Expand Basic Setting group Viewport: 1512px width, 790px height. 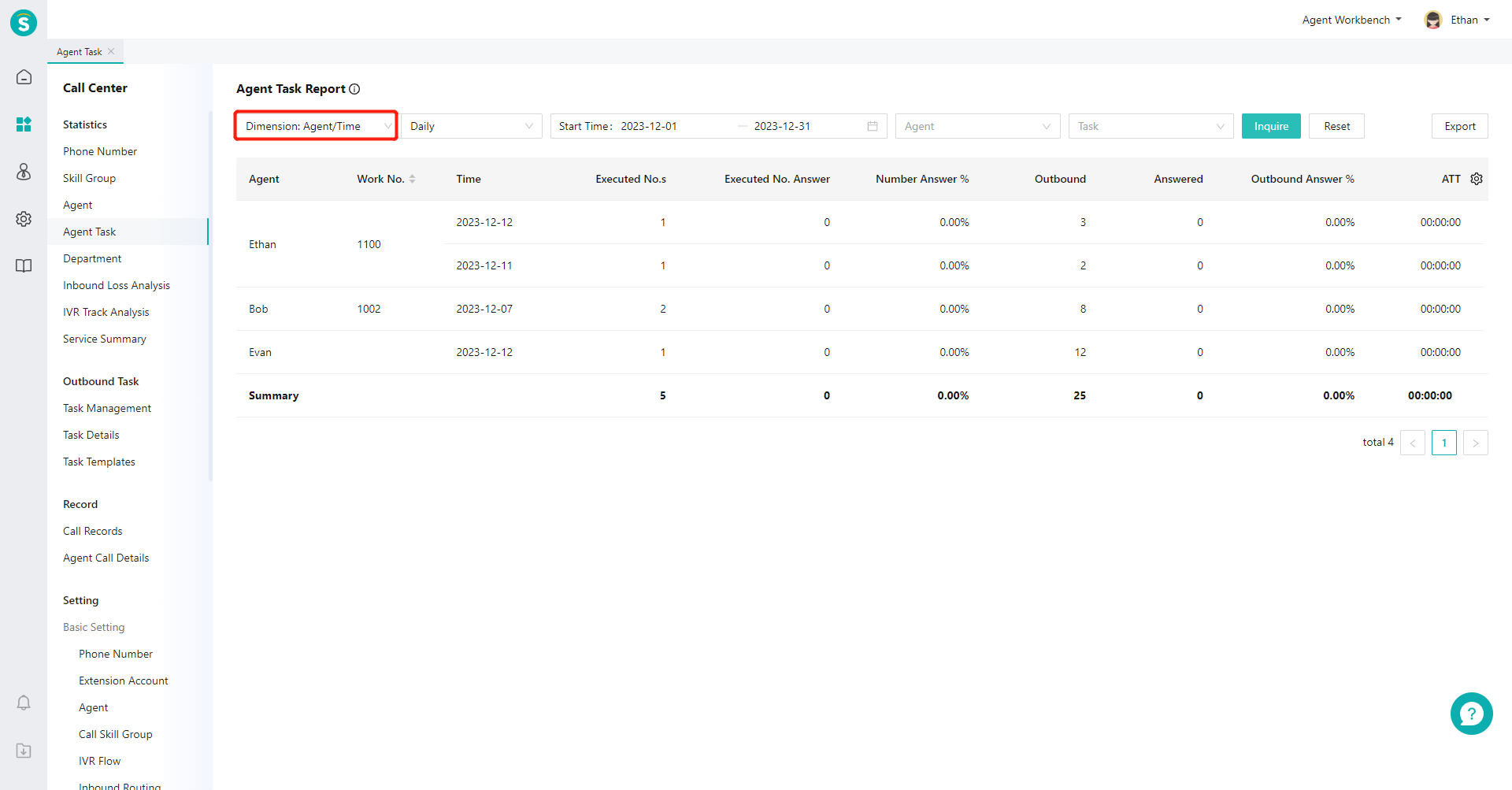(94, 627)
